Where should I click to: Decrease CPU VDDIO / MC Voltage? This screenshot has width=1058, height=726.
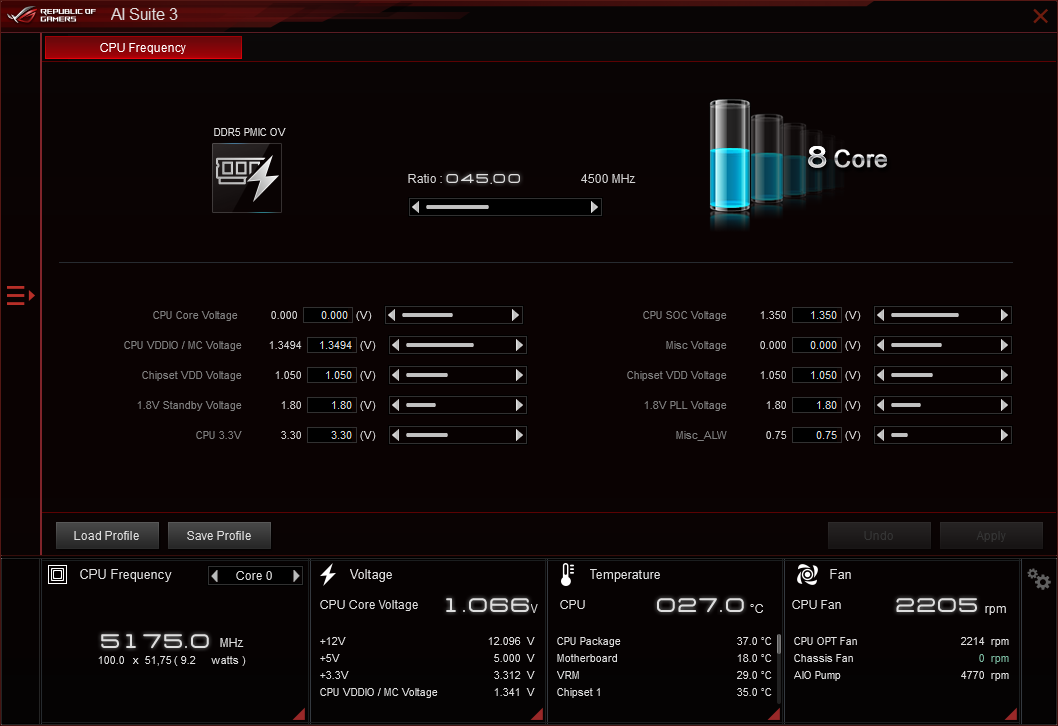(395, 345)
